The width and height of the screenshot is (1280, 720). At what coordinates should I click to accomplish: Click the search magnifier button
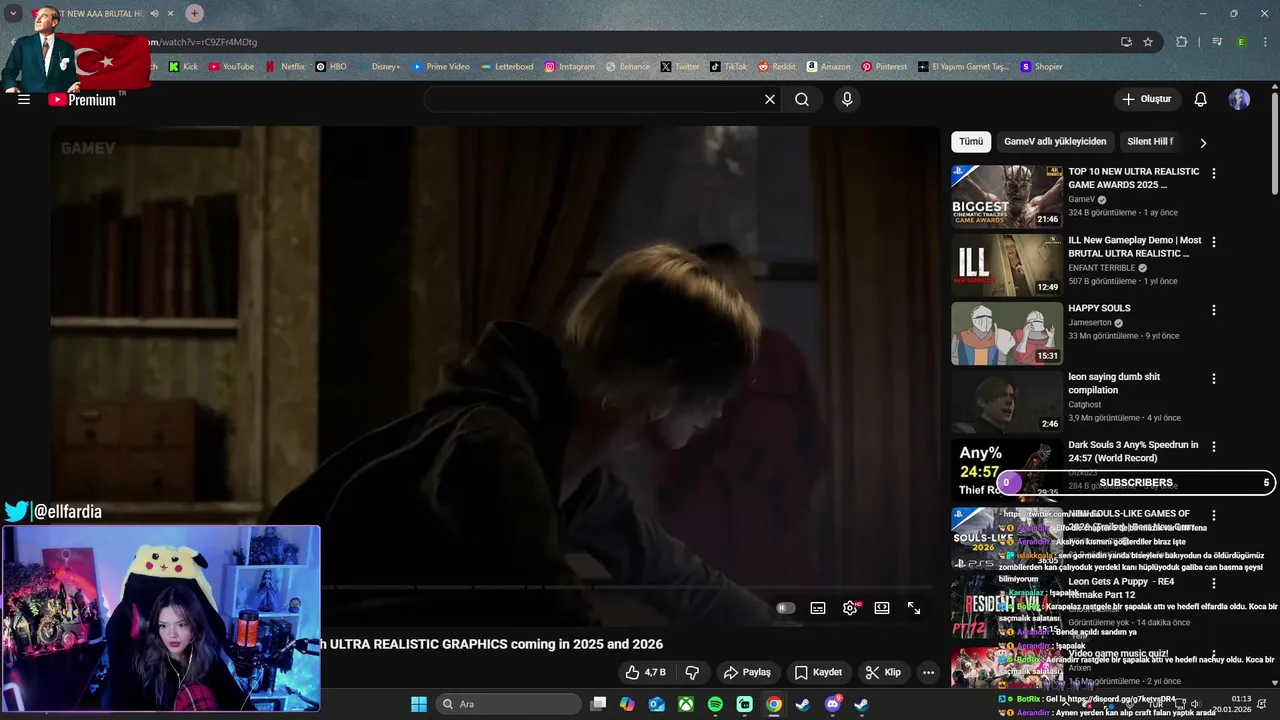802,99
